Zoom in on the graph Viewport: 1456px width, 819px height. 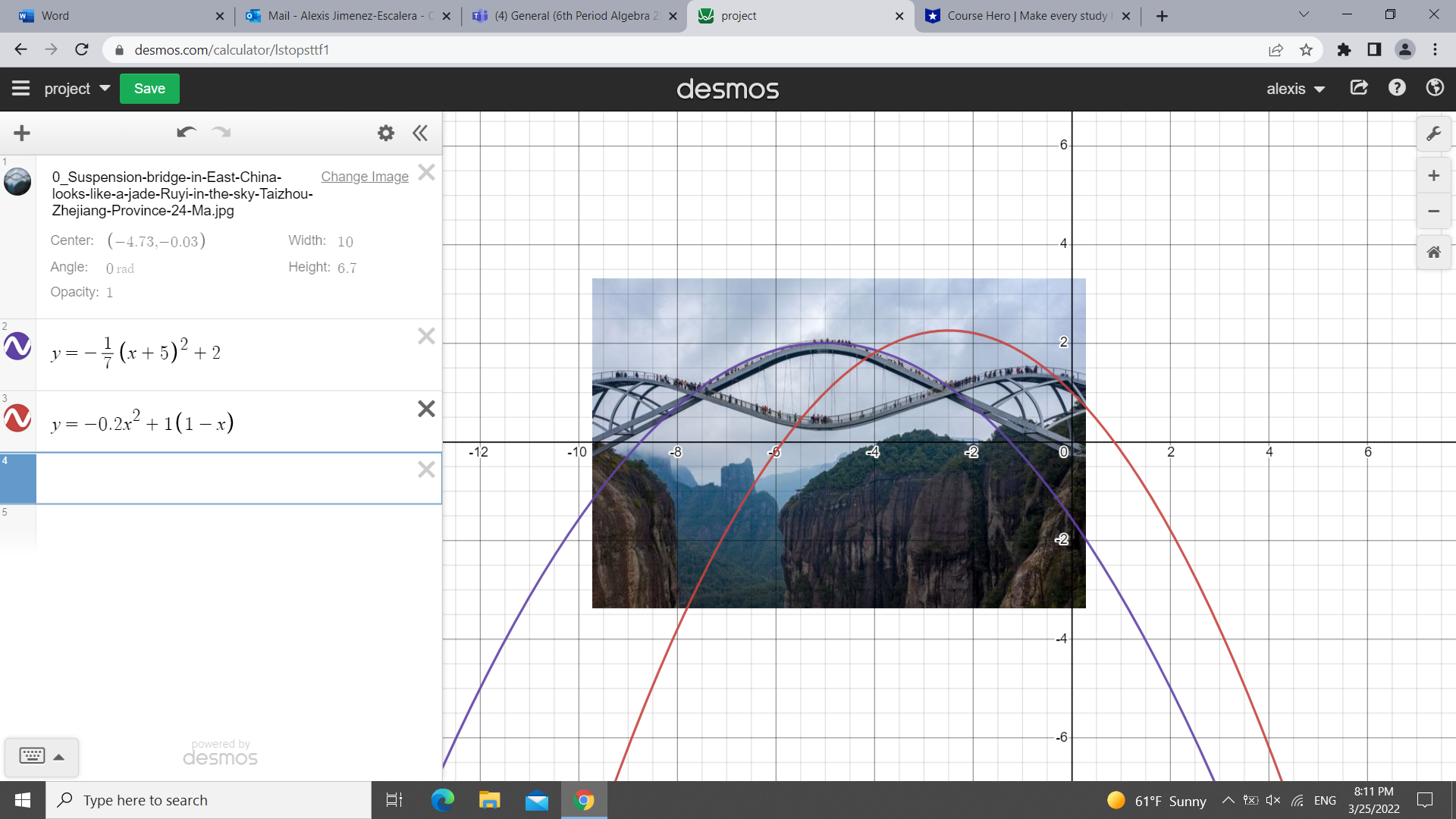click(1433, 176)
